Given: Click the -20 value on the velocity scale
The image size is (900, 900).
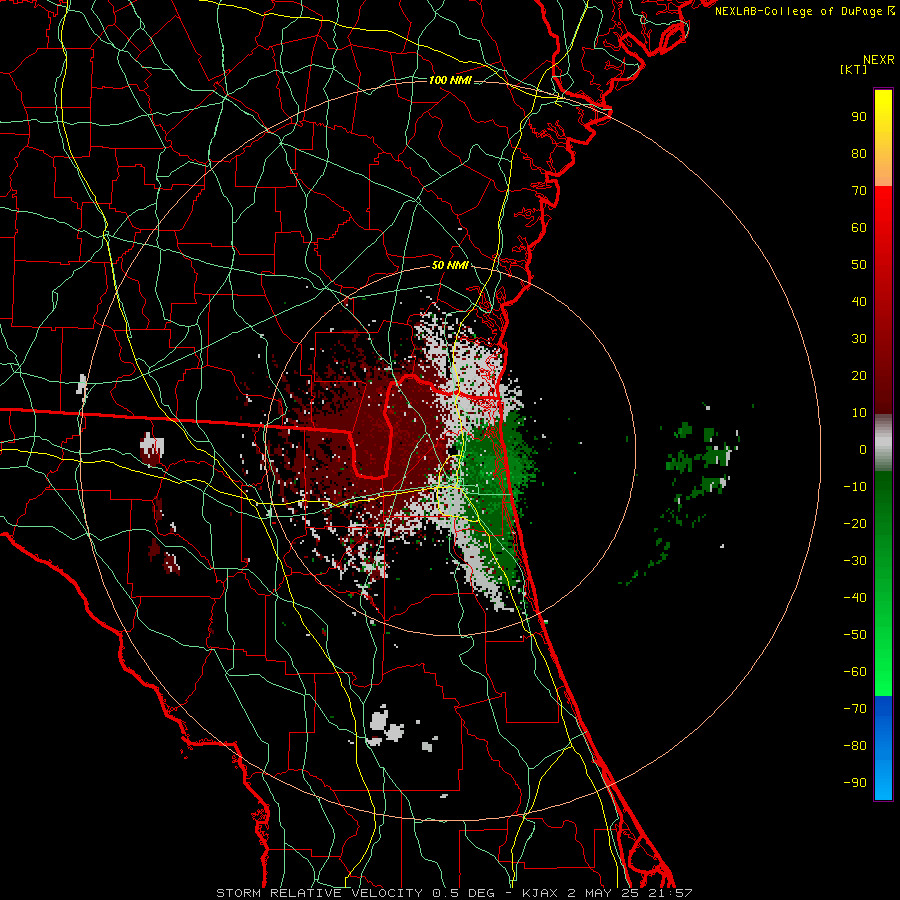Looking at the screenshot, I should 855,524.
